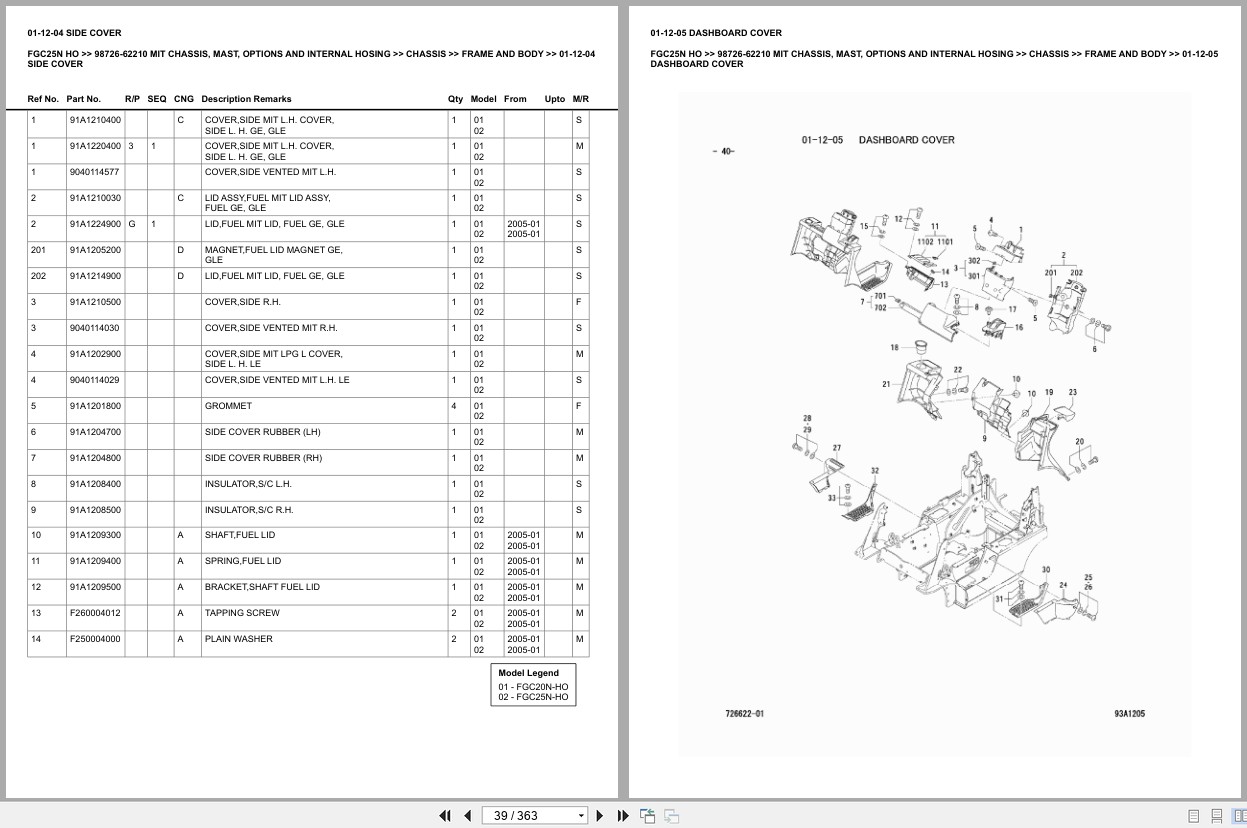Viewport: 1247px width, 828px height.
Task: Click the 01-12-05 DASHBOARD COVER page heading
Action: [716, 33]
